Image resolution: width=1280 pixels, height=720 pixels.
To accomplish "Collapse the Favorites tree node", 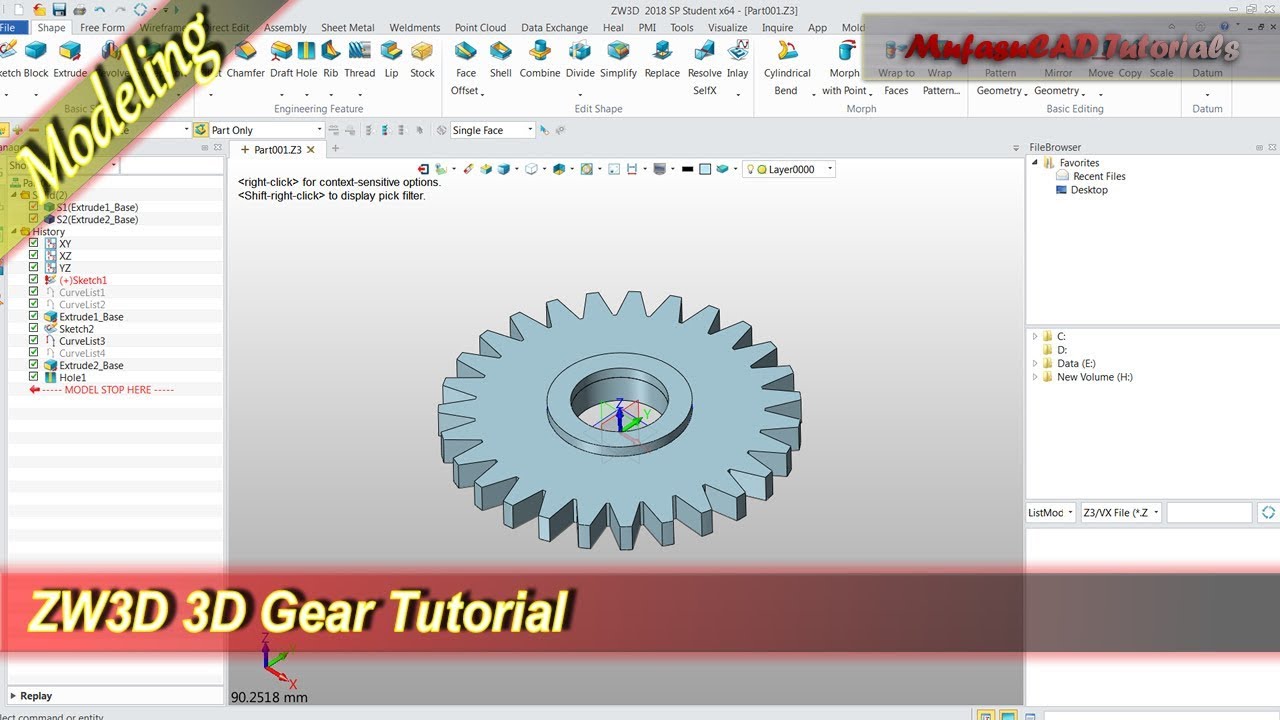I will tap(1036, 162).
